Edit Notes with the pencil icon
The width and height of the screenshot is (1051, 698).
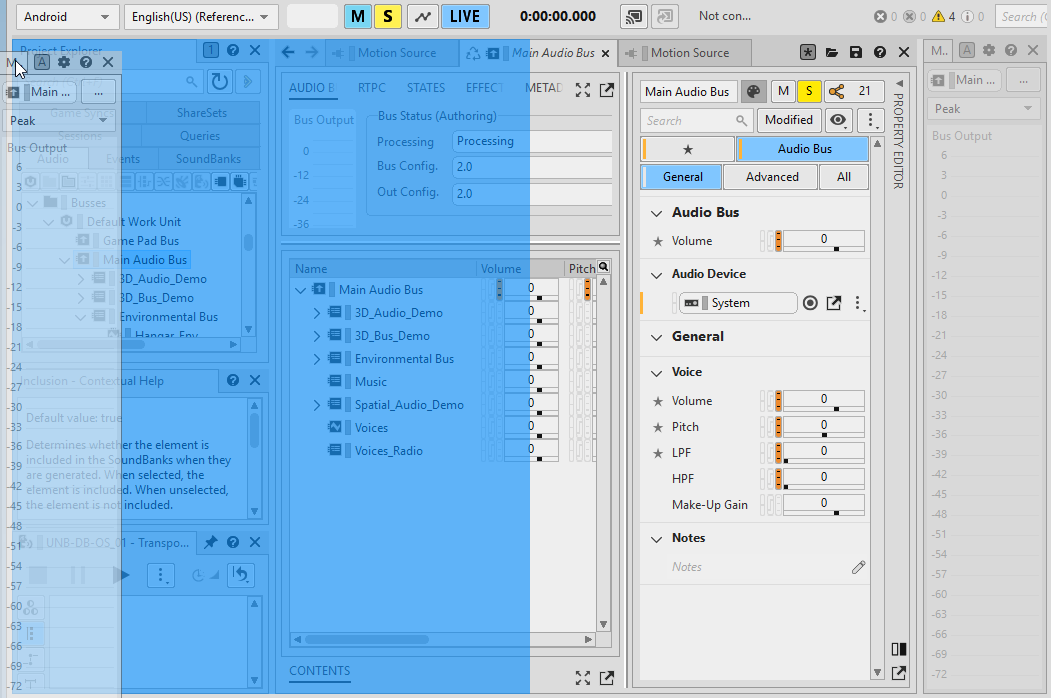[x=858, y=567]
